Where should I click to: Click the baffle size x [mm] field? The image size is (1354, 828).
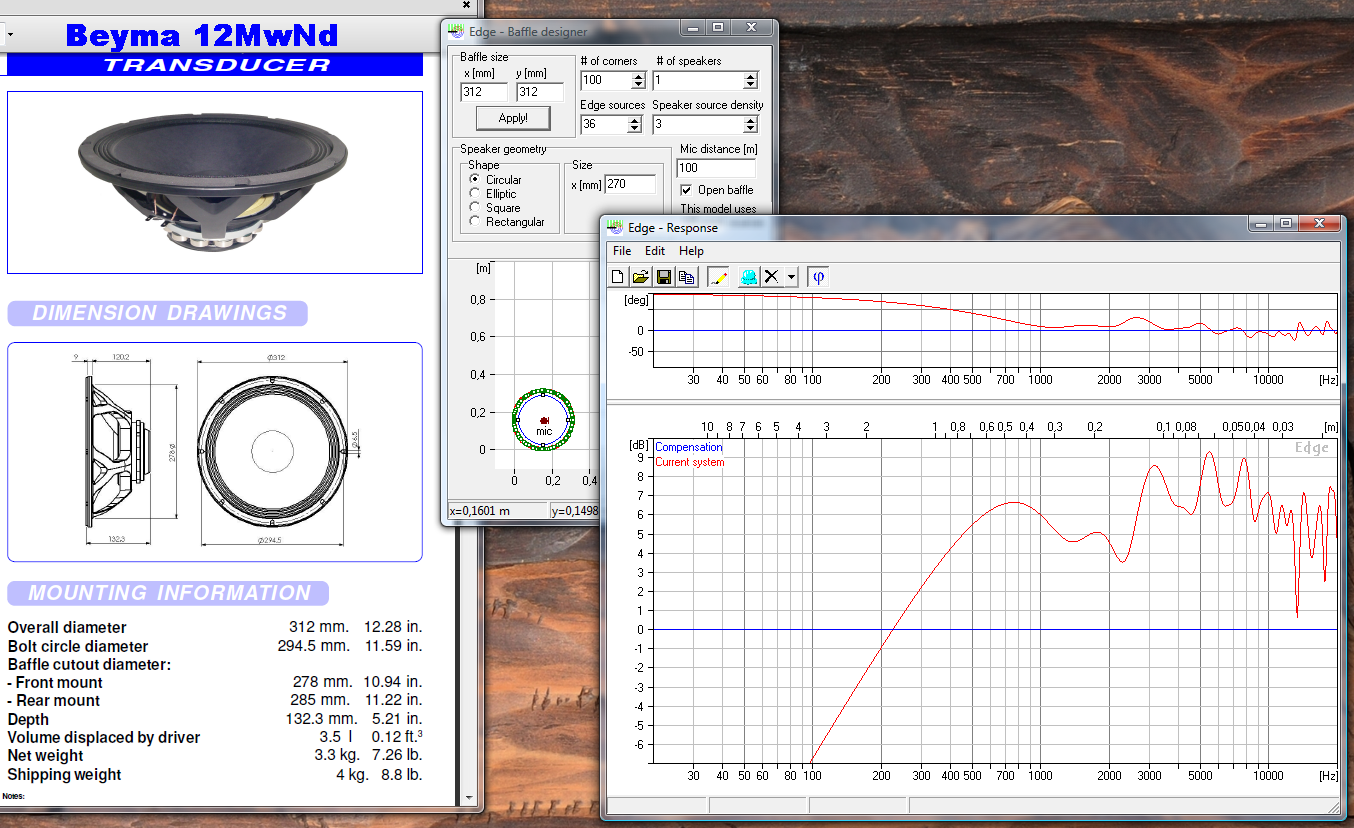484,92
